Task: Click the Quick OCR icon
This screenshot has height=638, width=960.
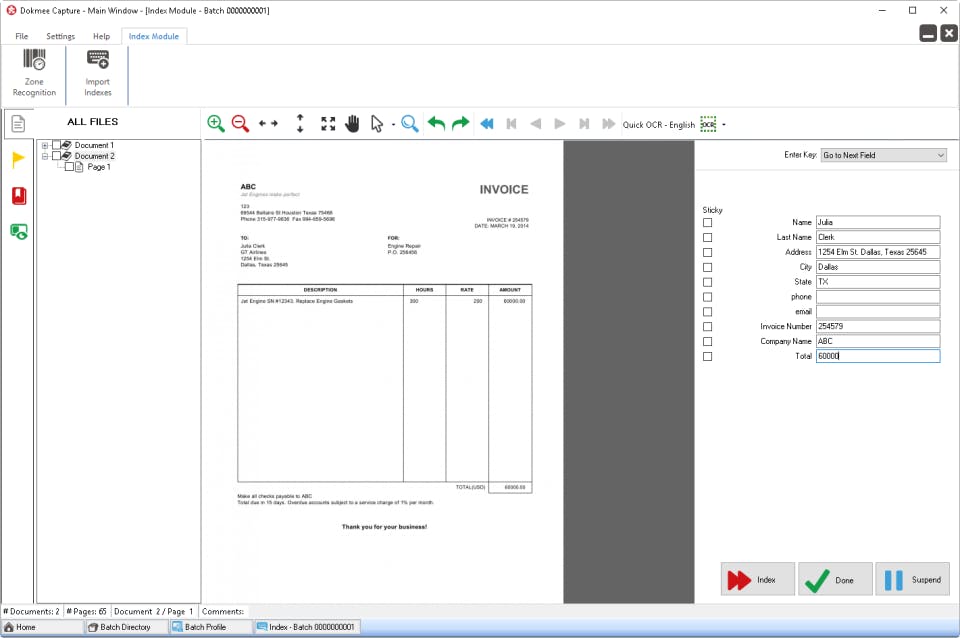Action: pyautogui.click(x=708, y=124)
